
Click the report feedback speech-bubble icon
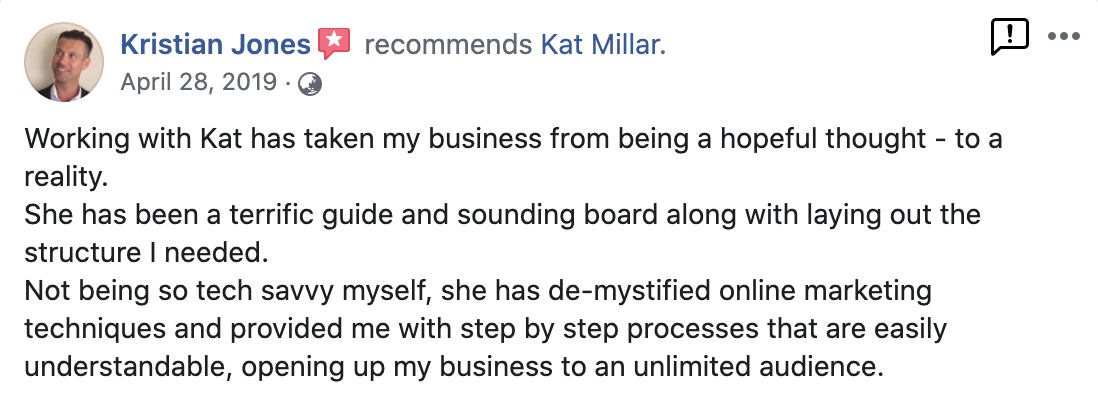click(1010, 37)
